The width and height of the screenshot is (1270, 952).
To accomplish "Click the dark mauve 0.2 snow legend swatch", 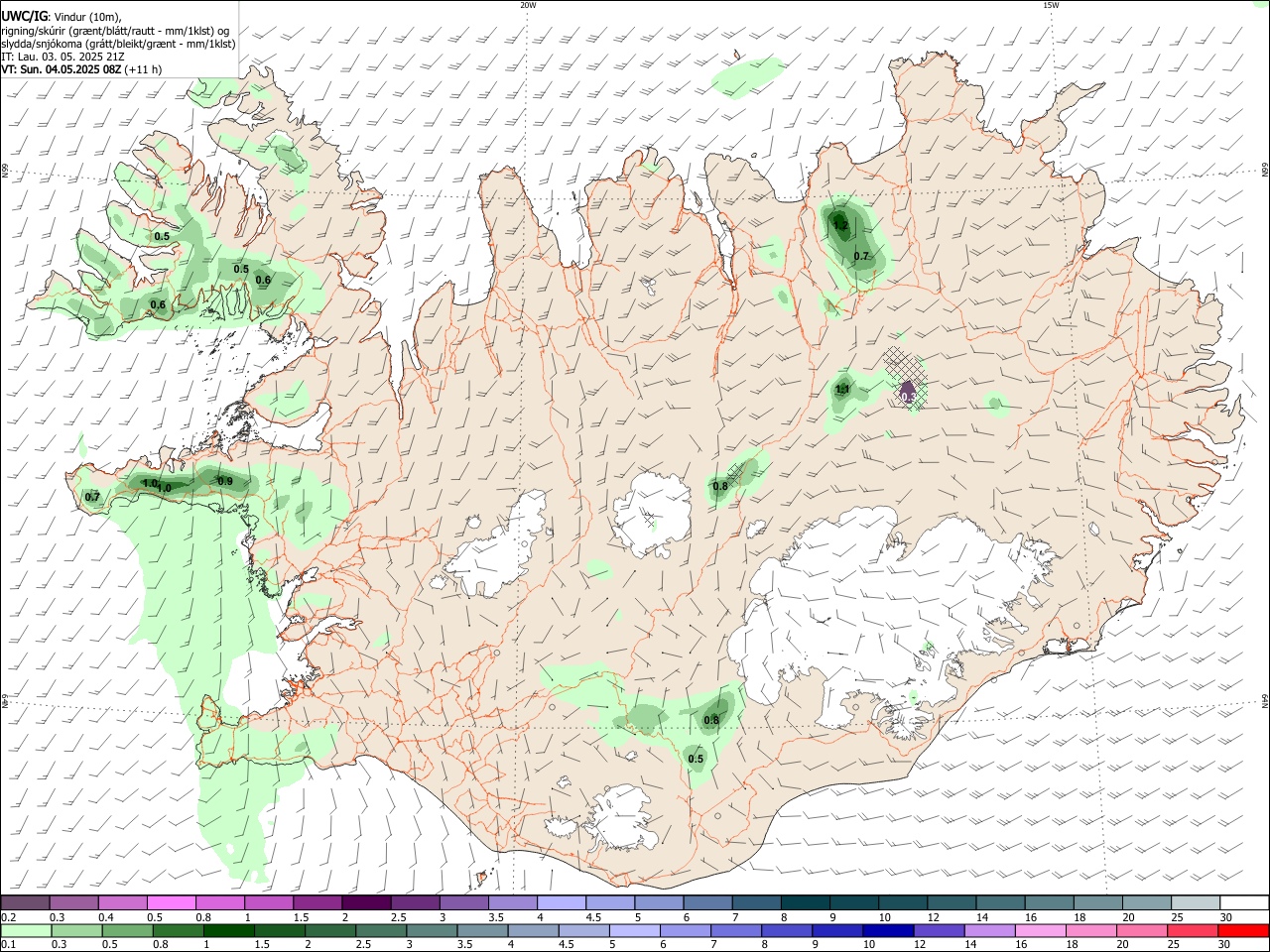I will click(25, 902).
